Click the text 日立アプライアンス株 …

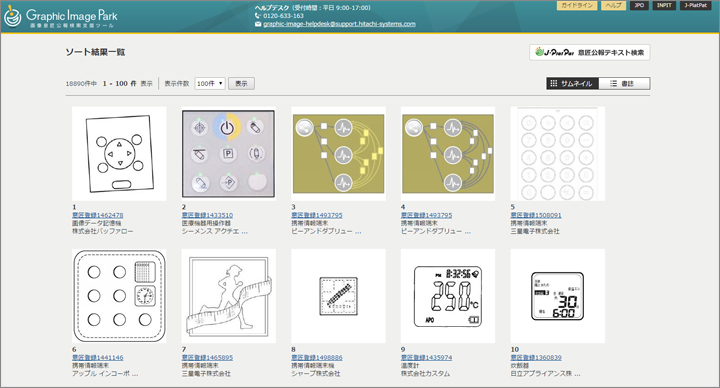[546, 373]
